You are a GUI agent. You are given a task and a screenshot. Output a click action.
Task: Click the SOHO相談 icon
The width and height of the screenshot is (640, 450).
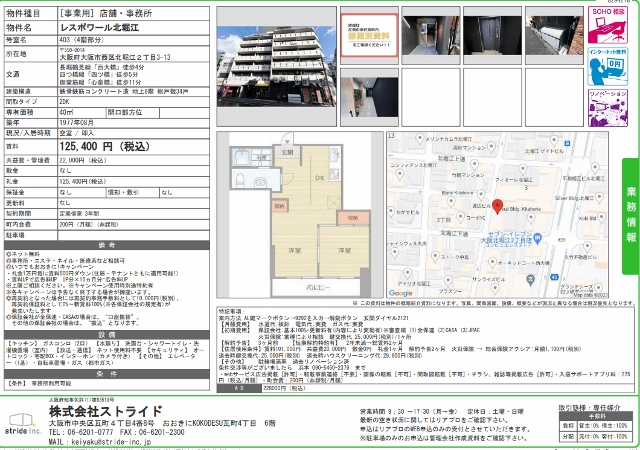click(605, 25)
